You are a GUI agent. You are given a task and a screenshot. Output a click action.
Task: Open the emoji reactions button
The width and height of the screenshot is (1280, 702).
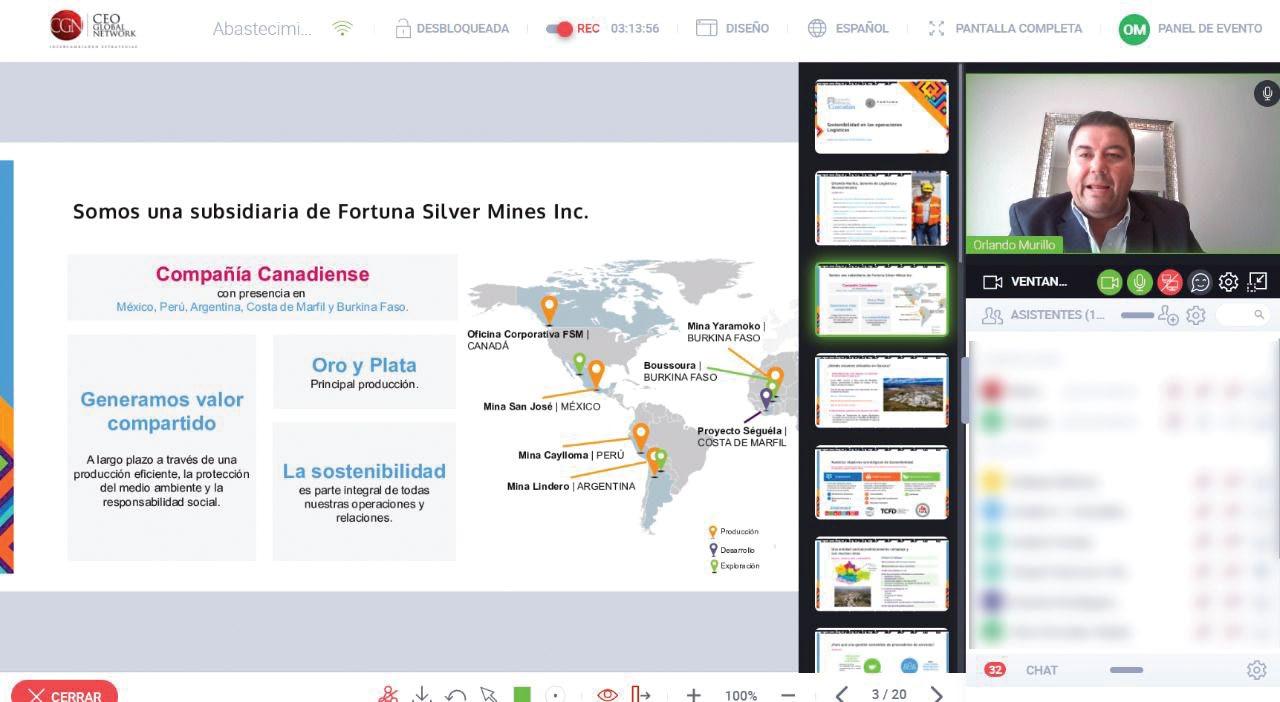tap(1200, 282)
